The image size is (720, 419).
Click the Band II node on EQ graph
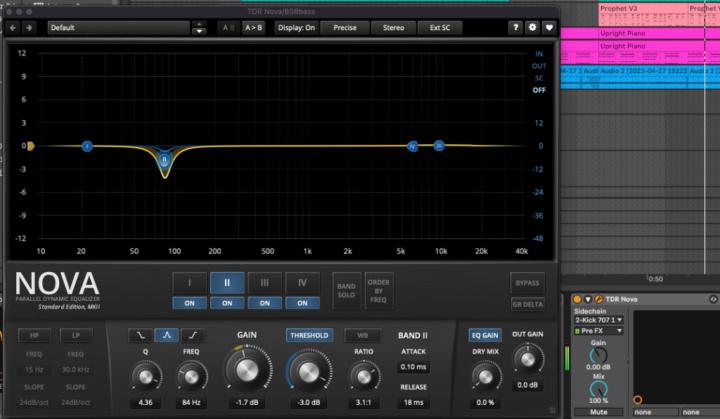pyautogui.click(x=165, y=159)
